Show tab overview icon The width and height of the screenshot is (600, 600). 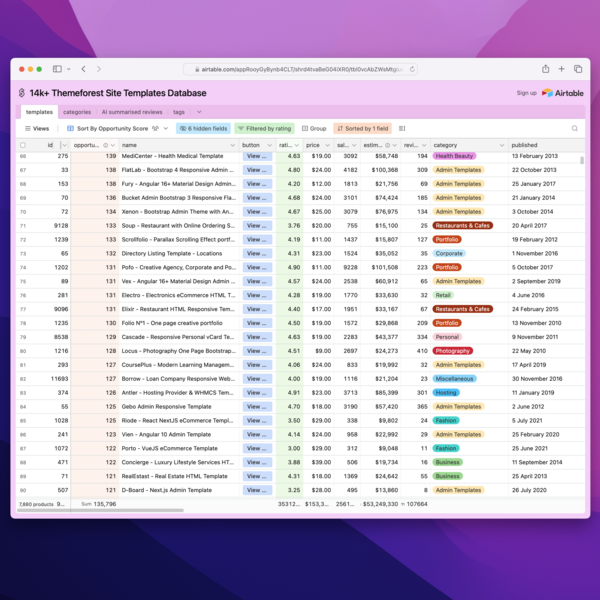pyautogui.click(x=578, y=69)
